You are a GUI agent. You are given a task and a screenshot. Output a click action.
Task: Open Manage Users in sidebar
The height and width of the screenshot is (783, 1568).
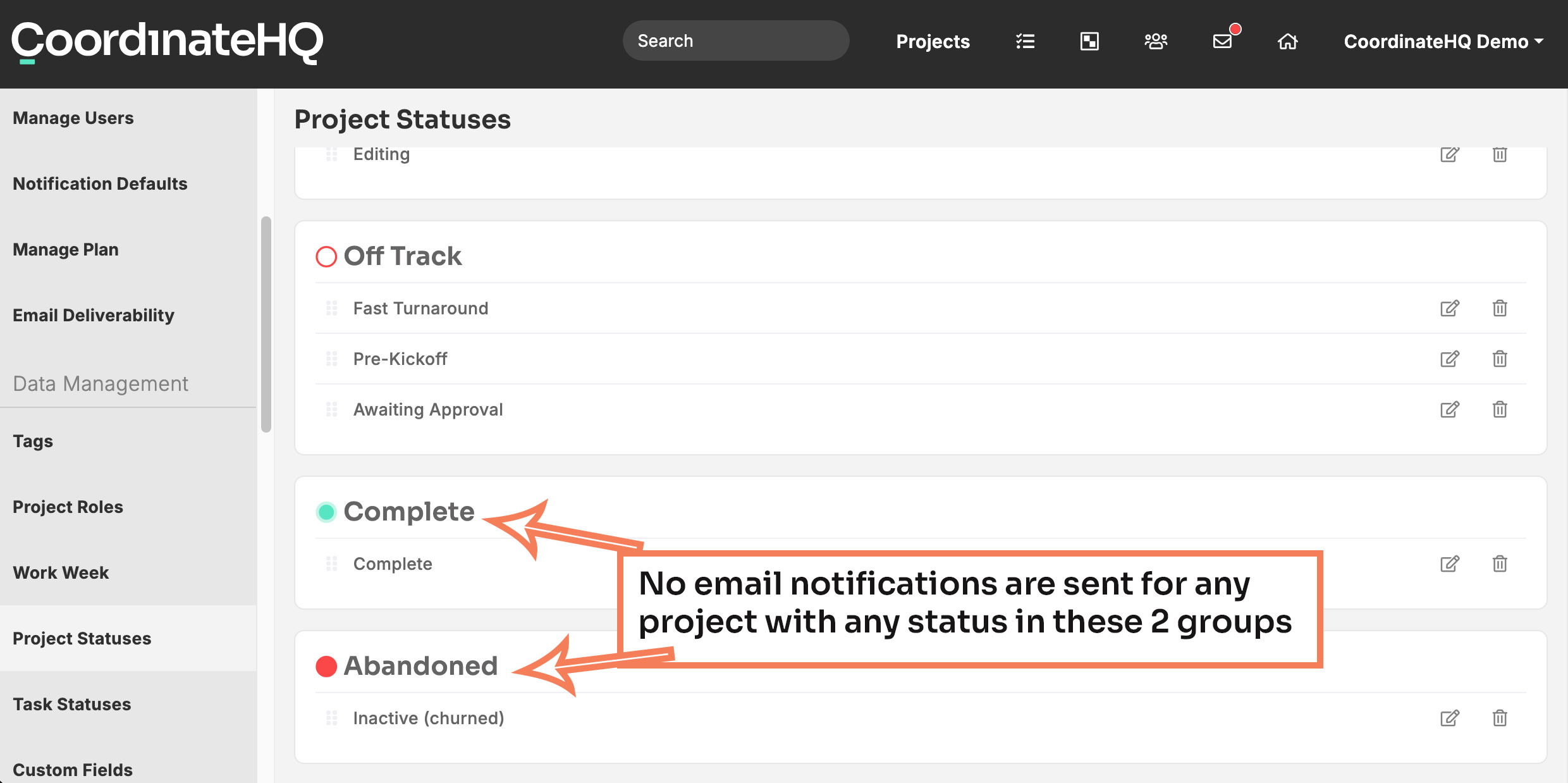point(73,118)
